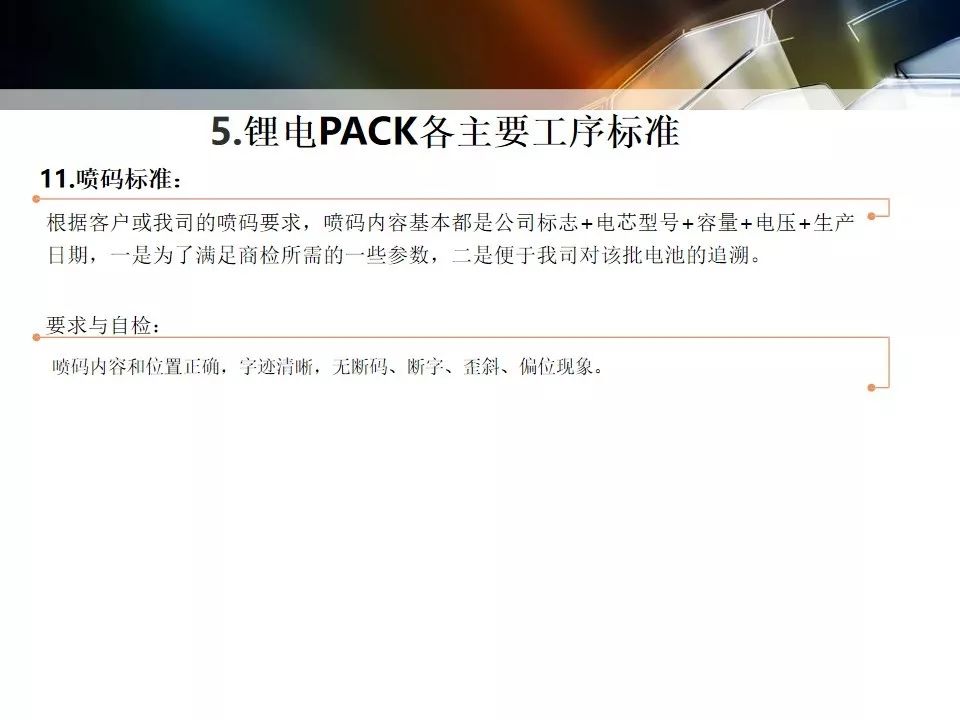Click the sentence 喷码内容和位置正确

[x=328, y=367]
